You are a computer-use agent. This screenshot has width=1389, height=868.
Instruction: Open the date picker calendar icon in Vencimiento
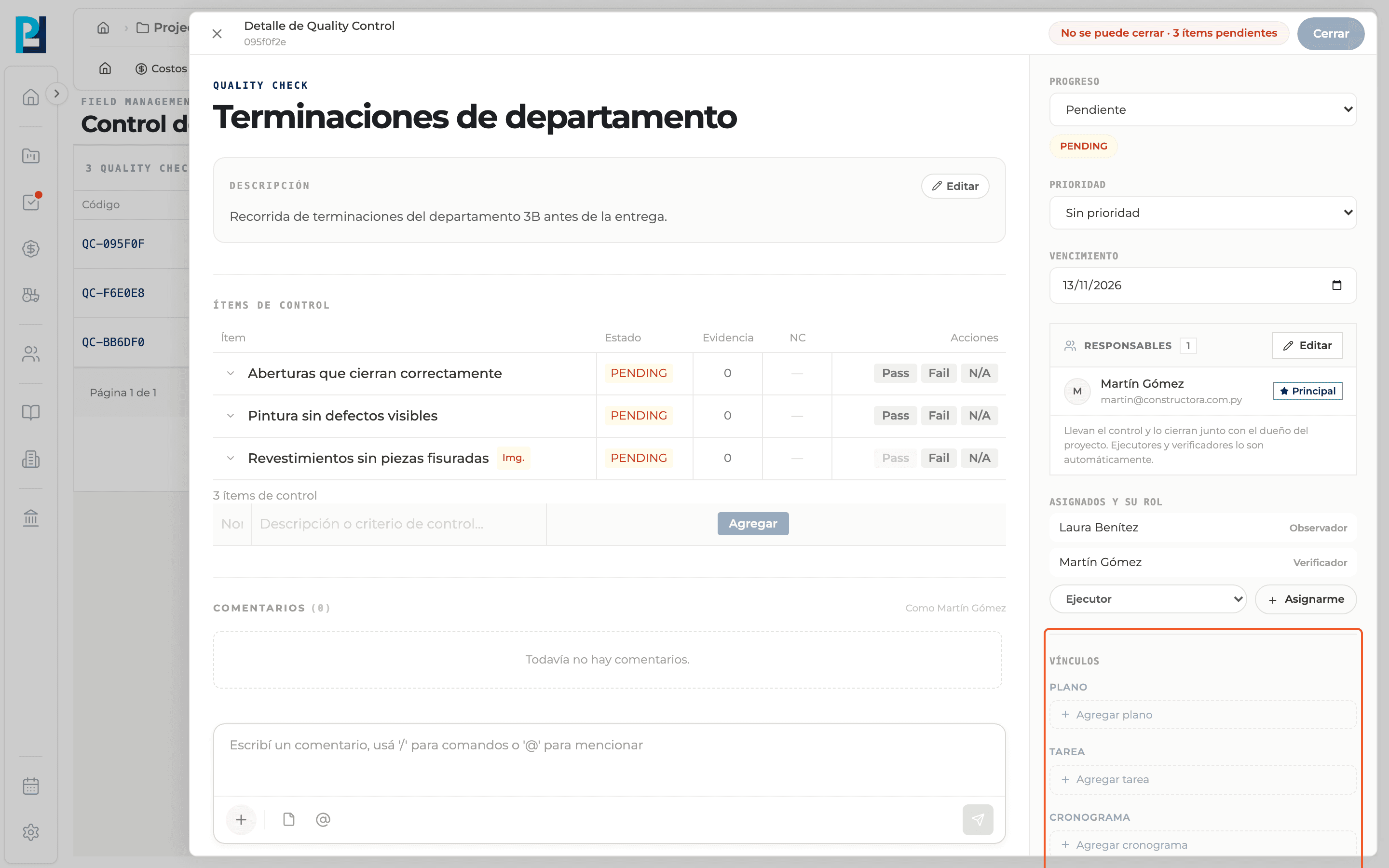click(x=1337, y=285)
